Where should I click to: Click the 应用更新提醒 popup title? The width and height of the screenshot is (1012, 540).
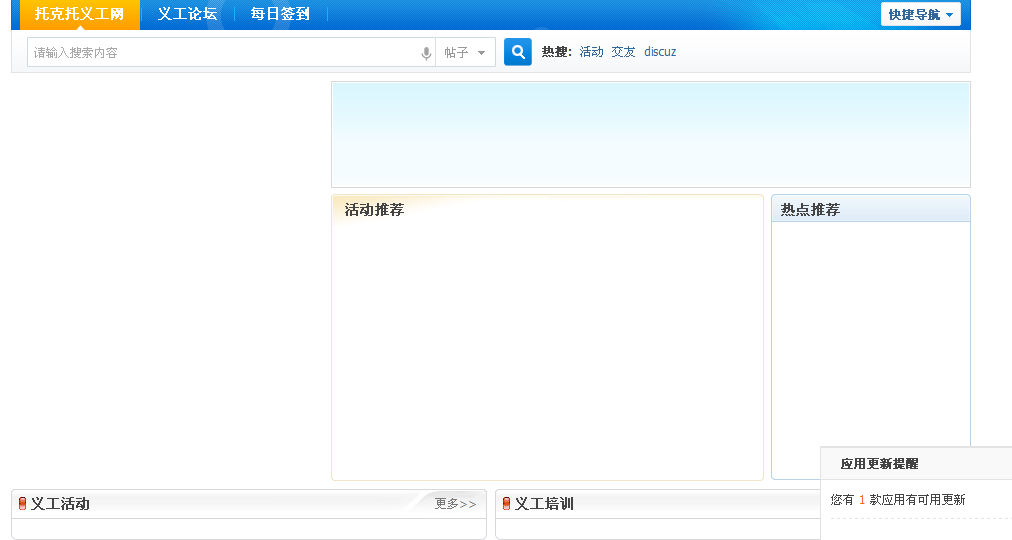pyautogui.click(x=879, y=464)
